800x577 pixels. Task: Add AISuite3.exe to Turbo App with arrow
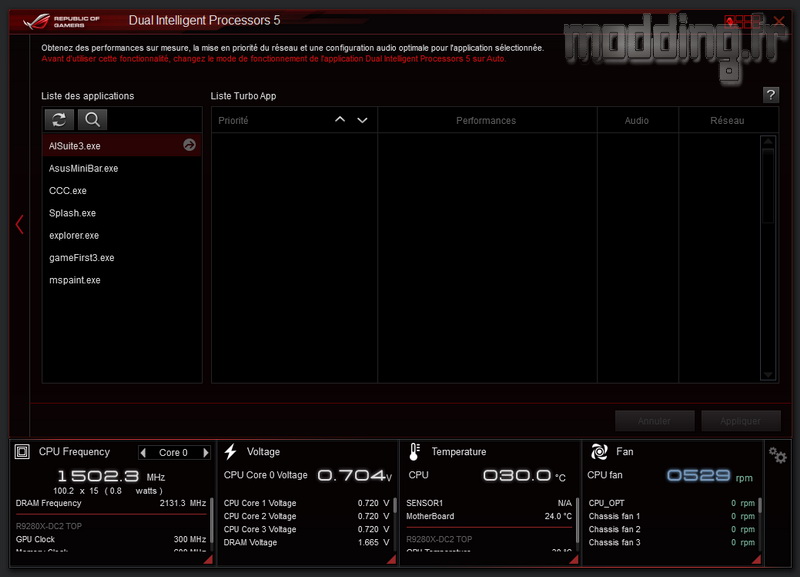tap(189, 145)
